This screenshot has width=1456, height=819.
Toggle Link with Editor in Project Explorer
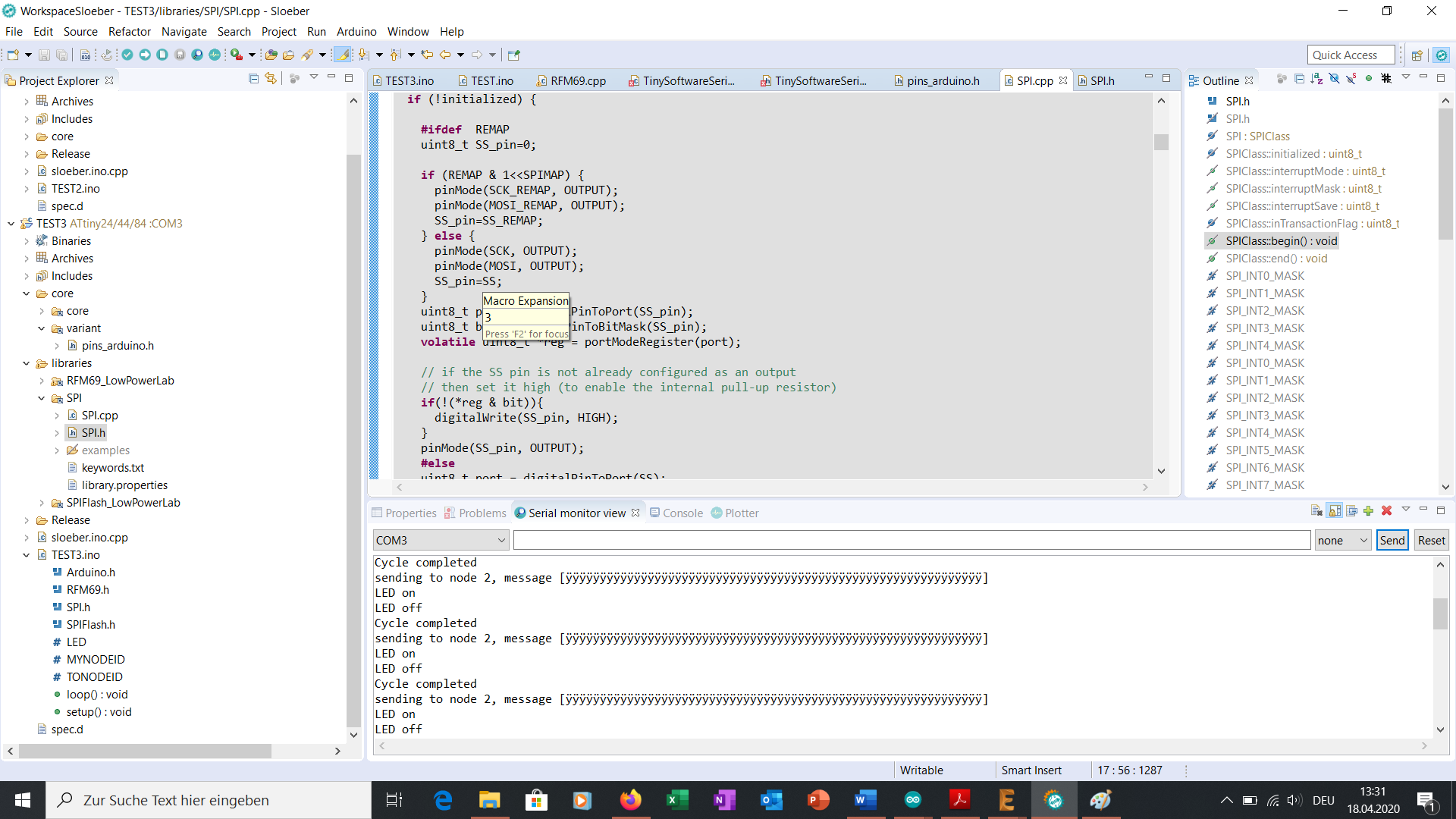coord(271,79)
